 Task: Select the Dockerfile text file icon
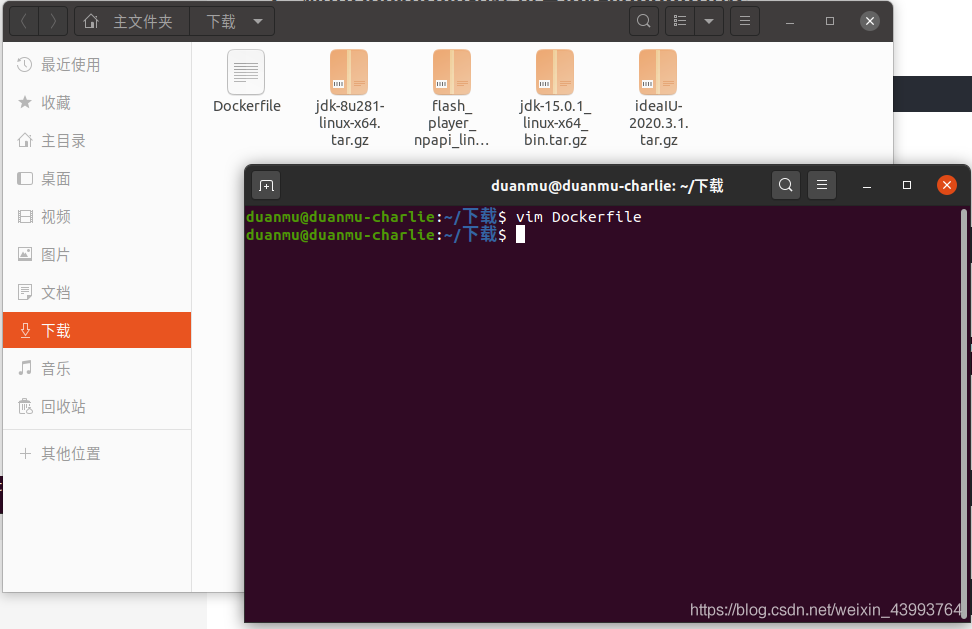click(246, 73)
